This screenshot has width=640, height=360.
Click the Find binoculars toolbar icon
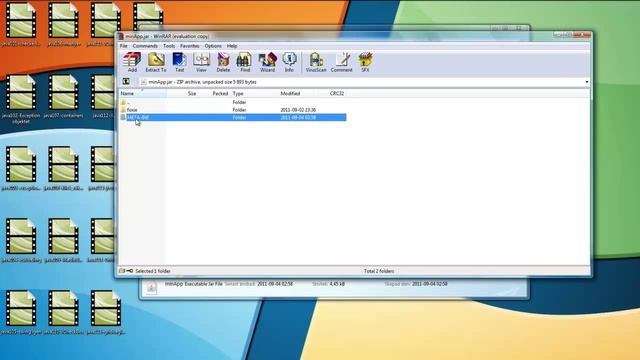point(244,62)
